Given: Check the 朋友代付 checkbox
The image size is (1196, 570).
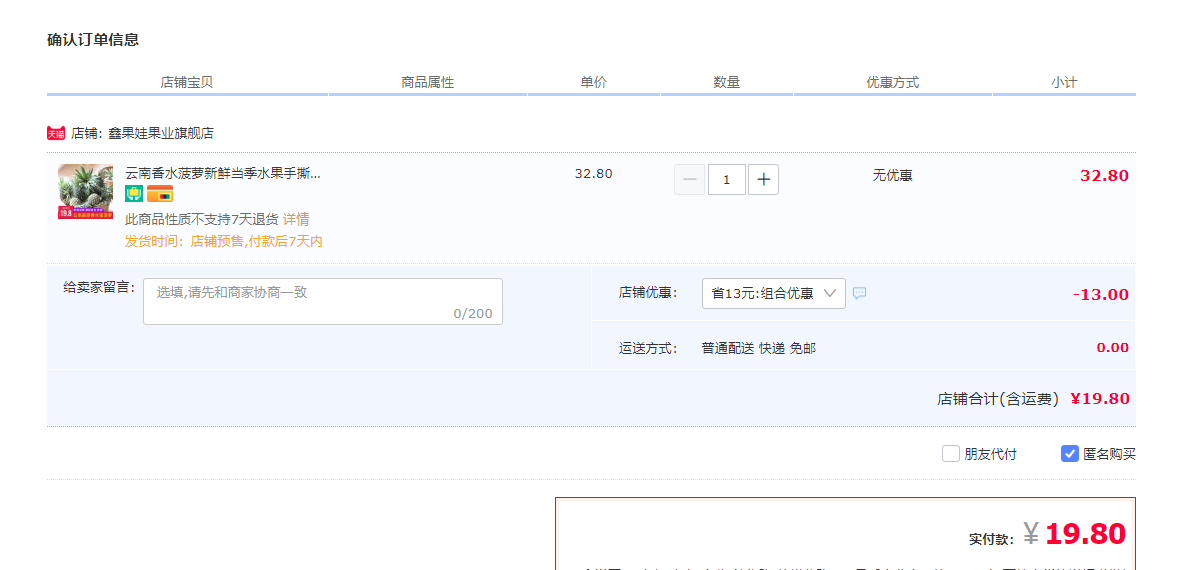Looking at the screenshot, I should tap(950, 454).
